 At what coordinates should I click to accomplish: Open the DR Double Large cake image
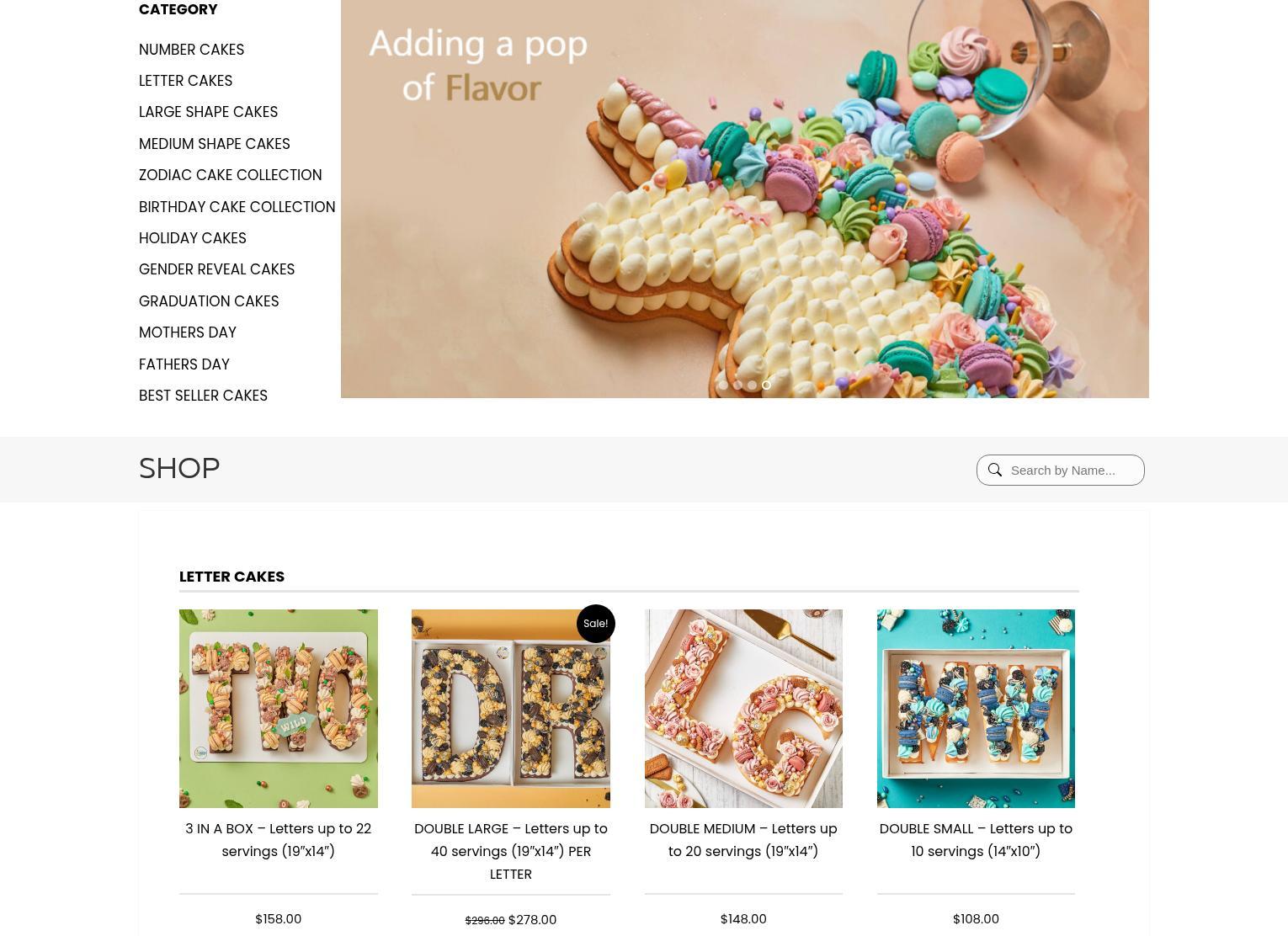point(510,709)
